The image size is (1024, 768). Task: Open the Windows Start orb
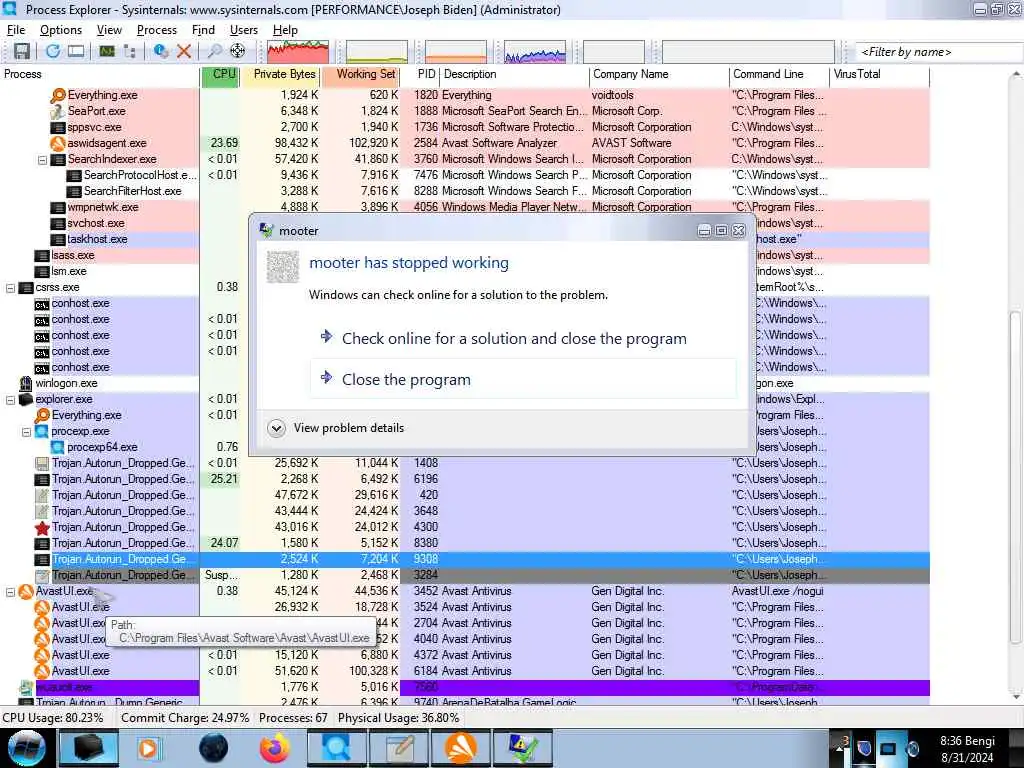[27, 748]
